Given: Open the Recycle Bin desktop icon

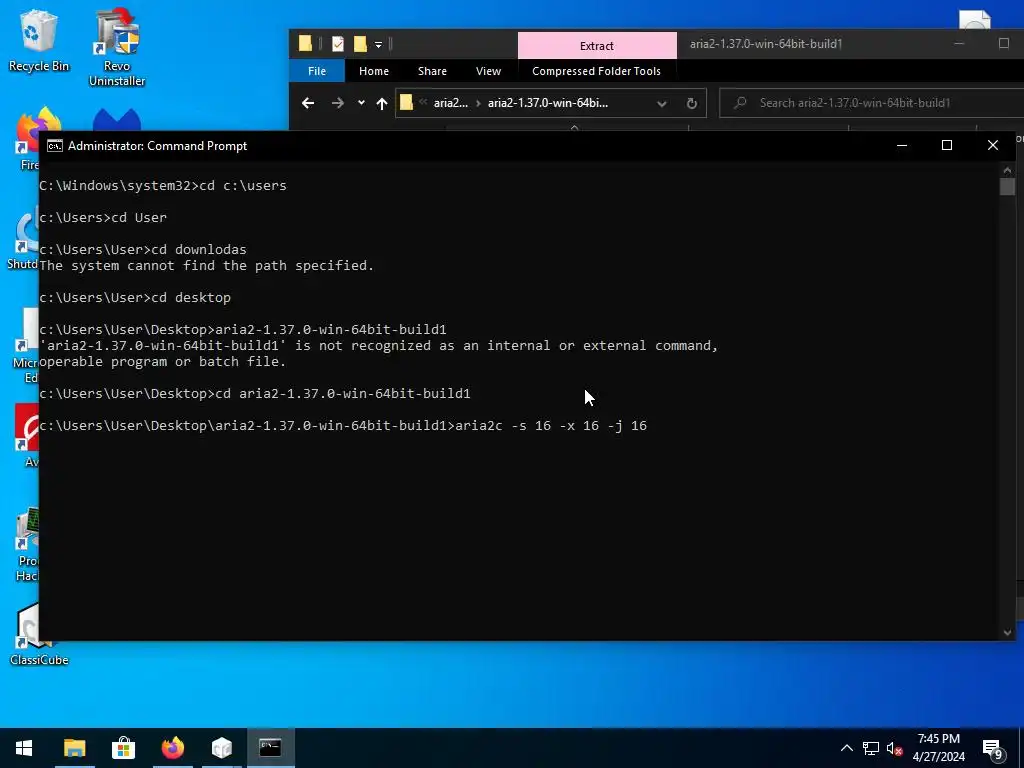Looking at the screenshot, I should coord(39,41).
